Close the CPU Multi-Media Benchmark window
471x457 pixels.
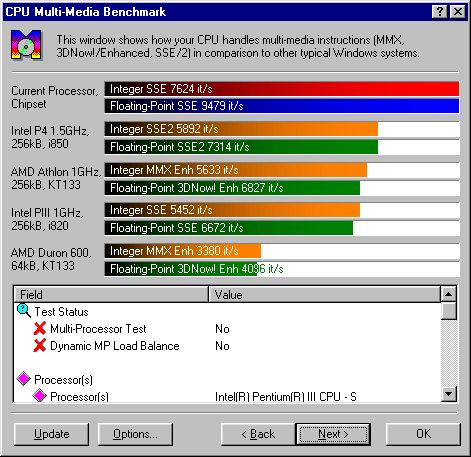click(458, 12)
